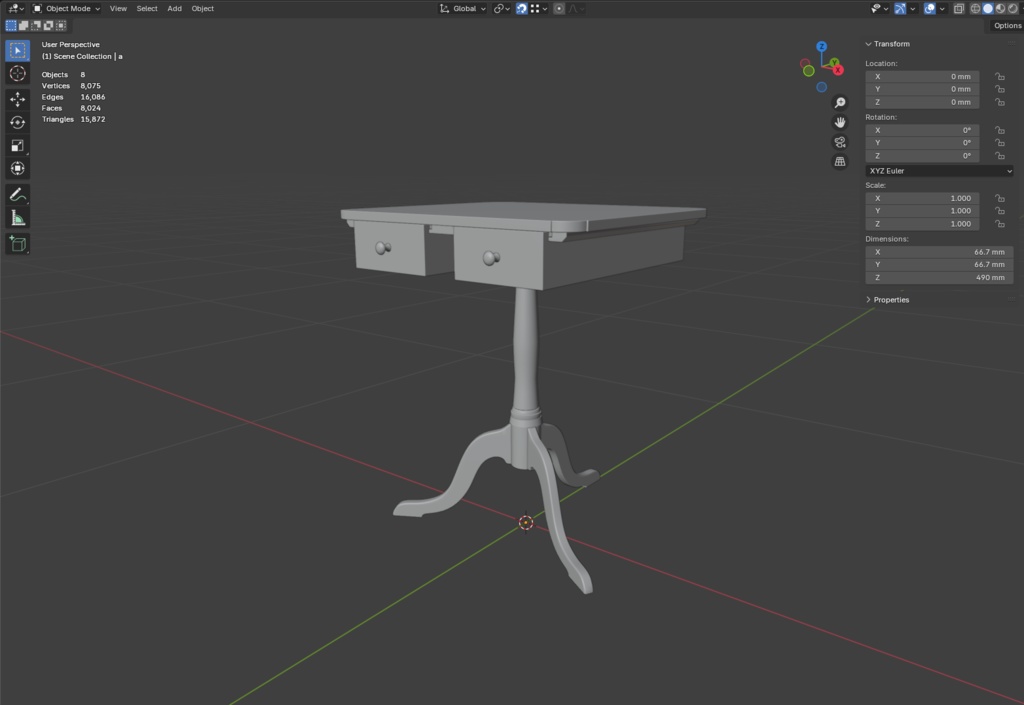Click the blue Z axis gizmo handle
The image size is (1024, 705).
(x=822, y=46)
